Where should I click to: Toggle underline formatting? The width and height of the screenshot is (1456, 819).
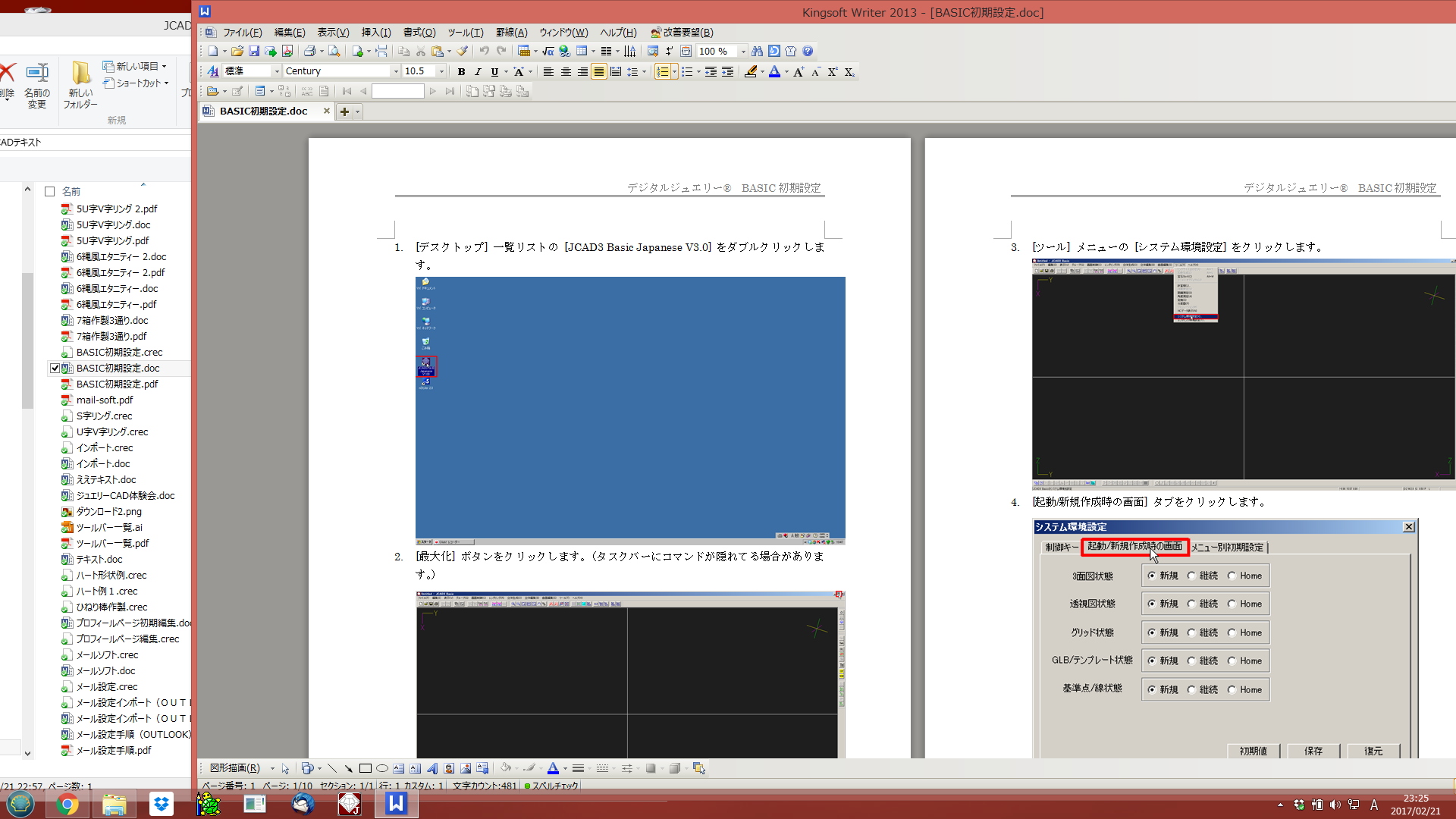[x=494, y=72]
